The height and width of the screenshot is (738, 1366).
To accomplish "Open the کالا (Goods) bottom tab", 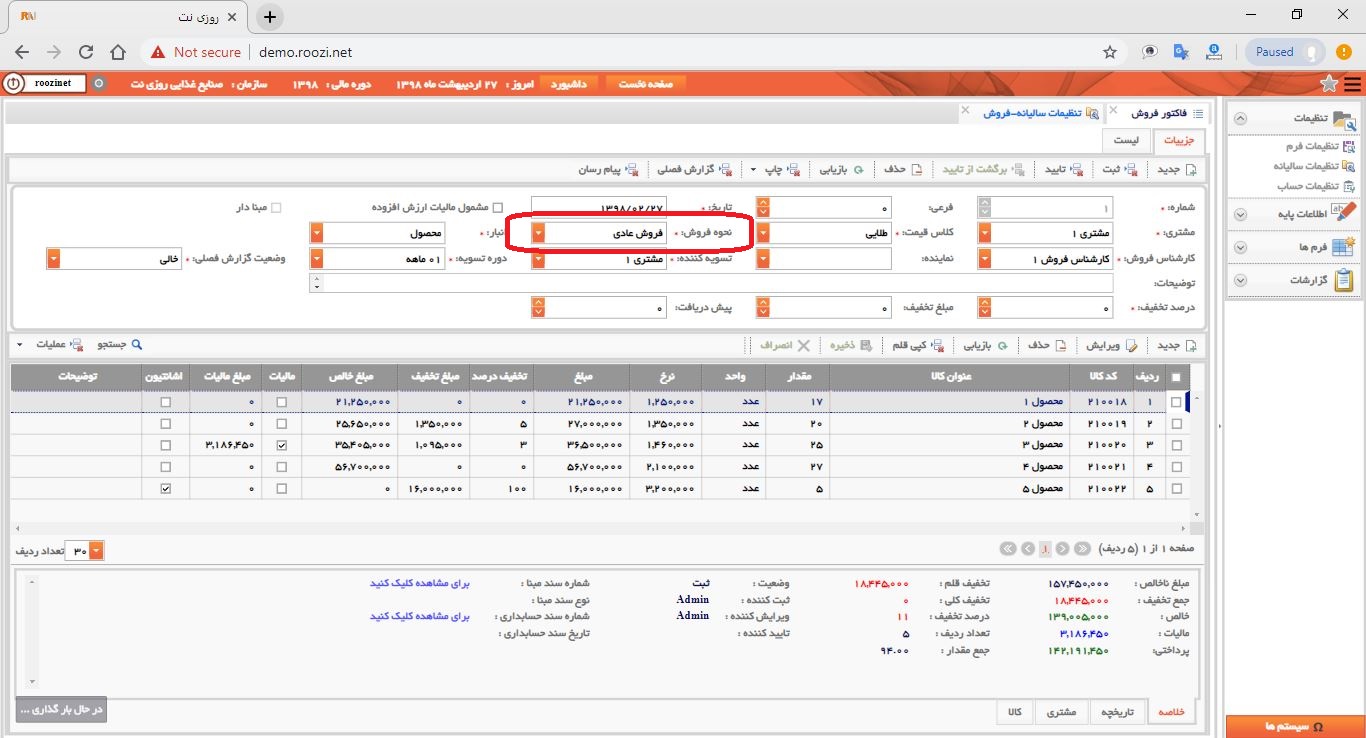I will point(1015,712).
